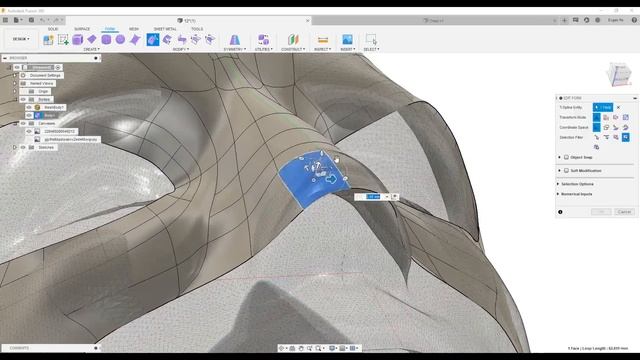Hide MeshBody1 with its eye icon
This screenshot has width=640, height=360.
(29, 107)
